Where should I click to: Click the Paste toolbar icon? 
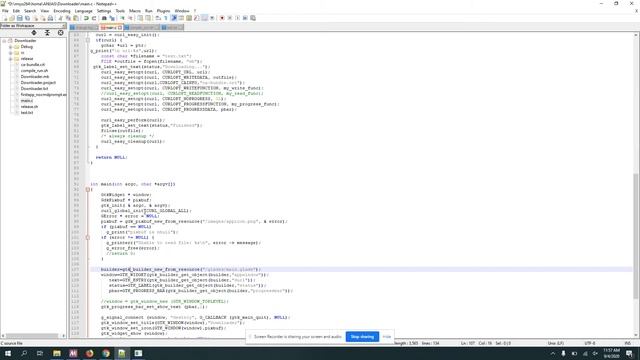pyautogui.click(x=76, y=18)
